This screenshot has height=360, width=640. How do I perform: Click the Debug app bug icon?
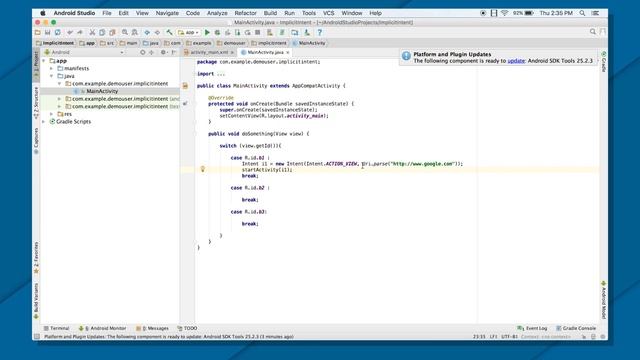click(218, 32)
